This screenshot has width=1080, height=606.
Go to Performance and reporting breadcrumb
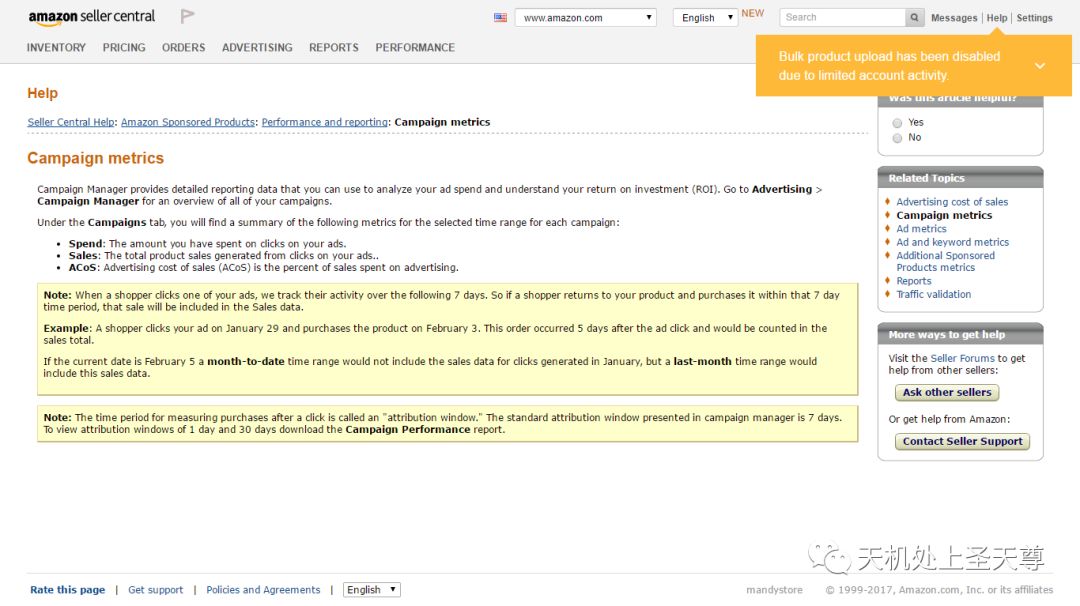click(x=324, y=122)
